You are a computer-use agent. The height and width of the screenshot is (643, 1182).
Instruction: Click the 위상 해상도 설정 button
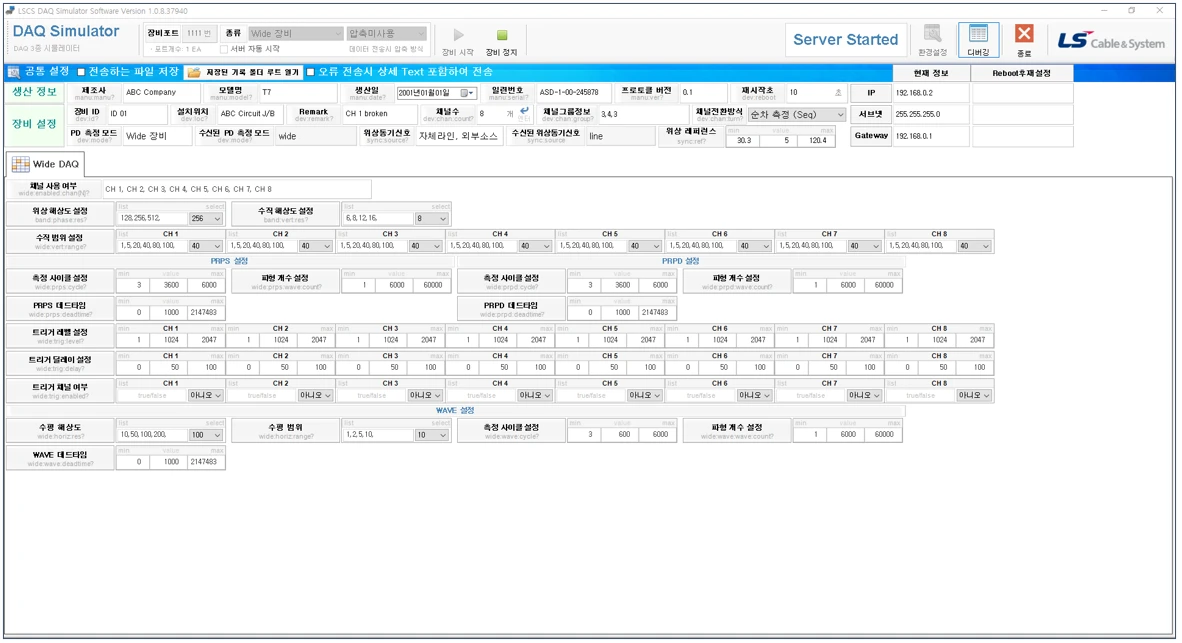[x=60, y=214]
